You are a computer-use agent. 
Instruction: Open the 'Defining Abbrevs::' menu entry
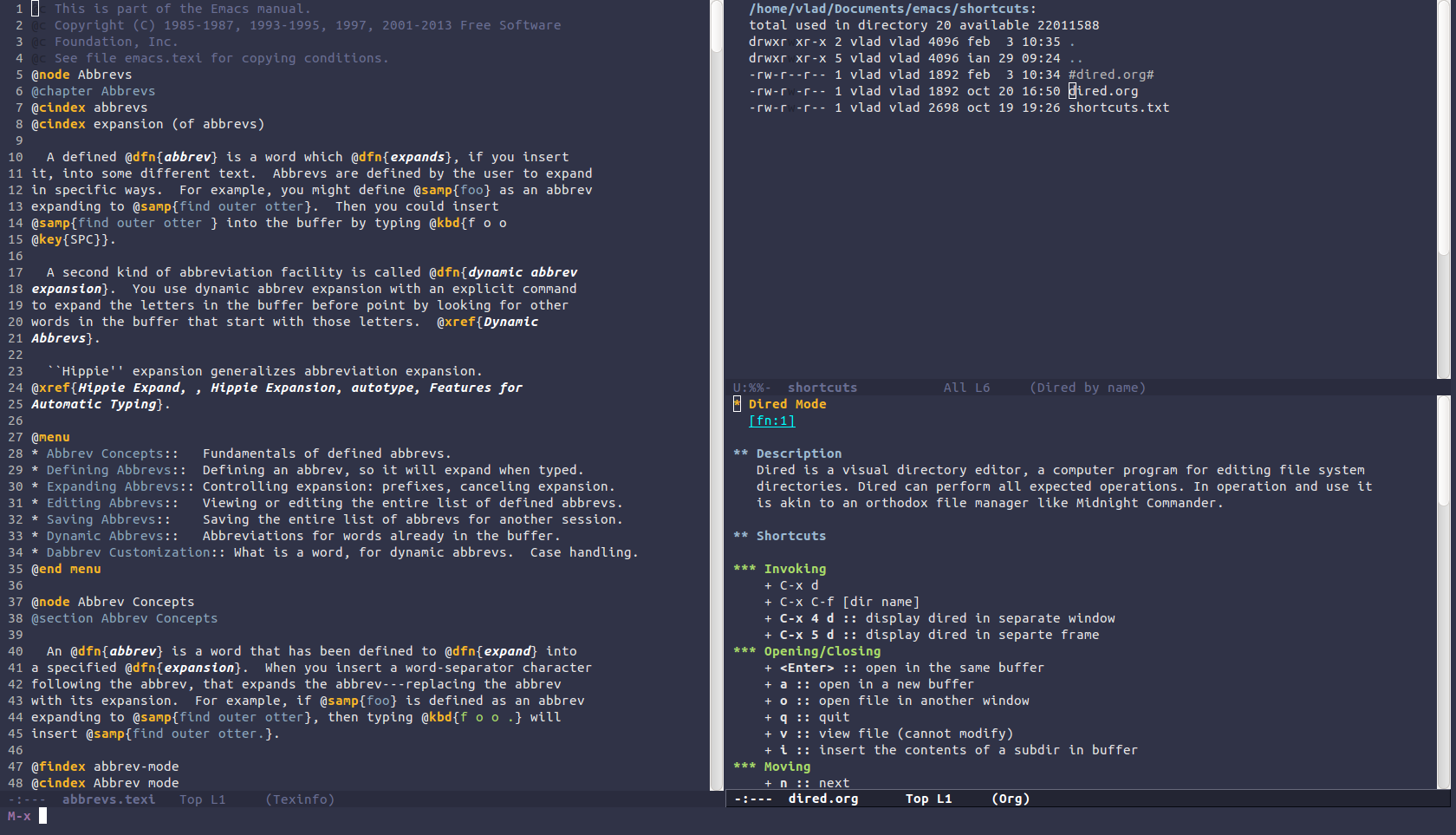tap(115, 470)
